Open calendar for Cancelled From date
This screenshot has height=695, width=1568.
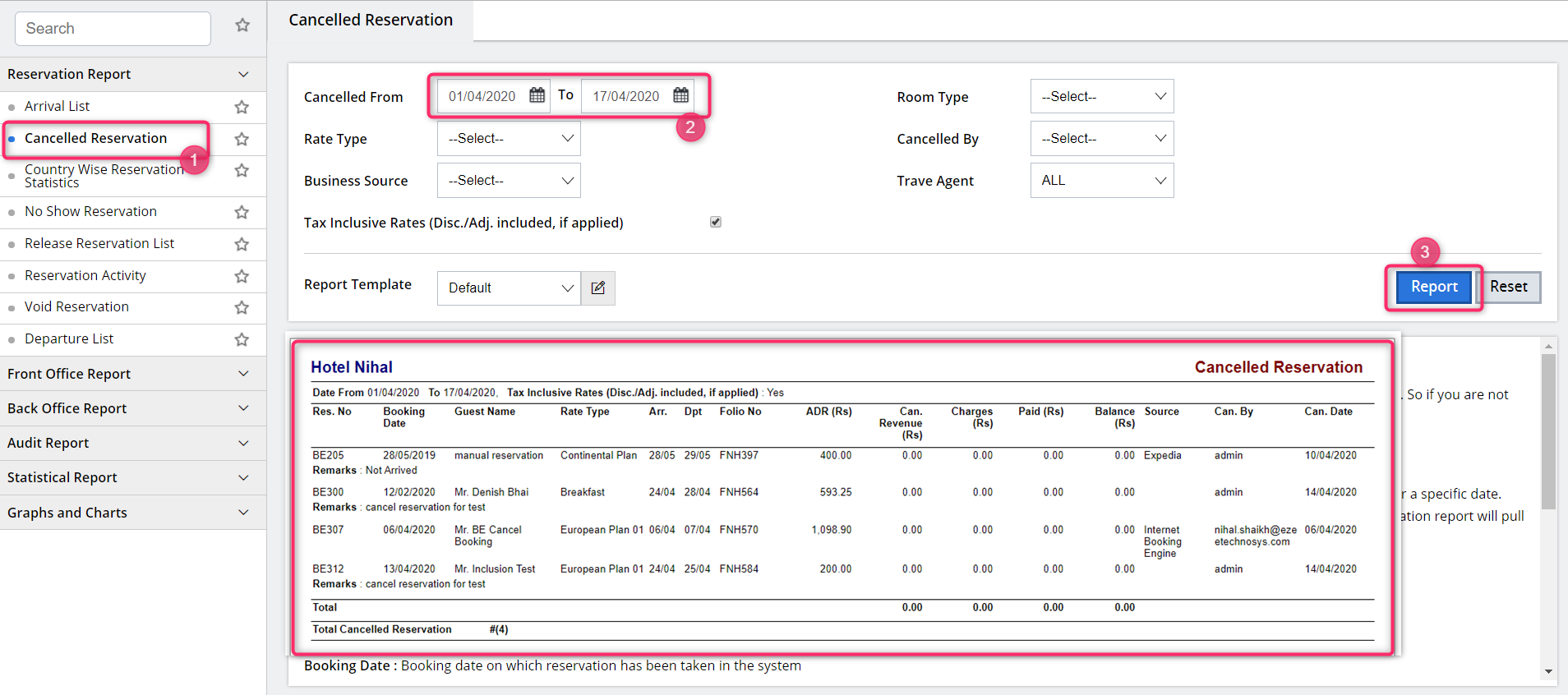pyautogui.click(x=537, y=95)
